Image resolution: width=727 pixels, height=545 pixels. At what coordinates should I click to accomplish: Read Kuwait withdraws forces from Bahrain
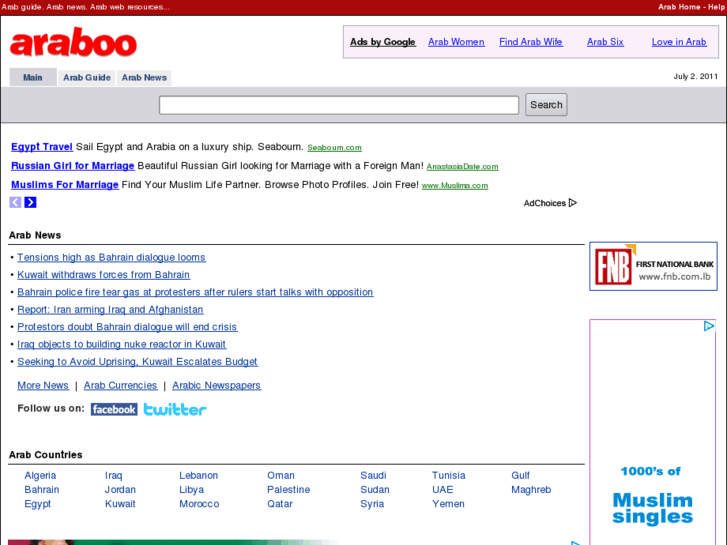(103, 275)
